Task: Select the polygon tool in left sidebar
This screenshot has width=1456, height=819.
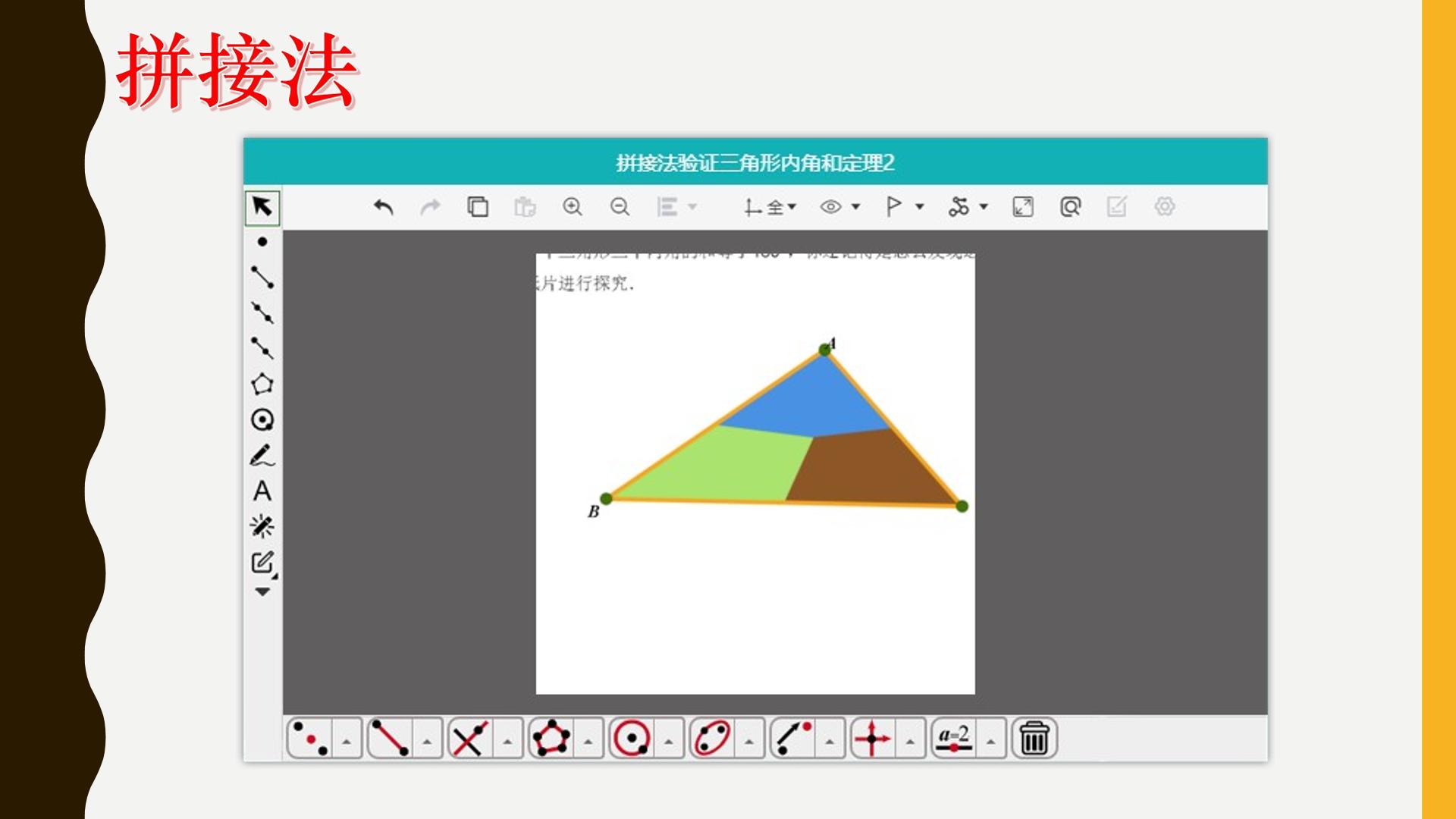Action: [262, 384]
